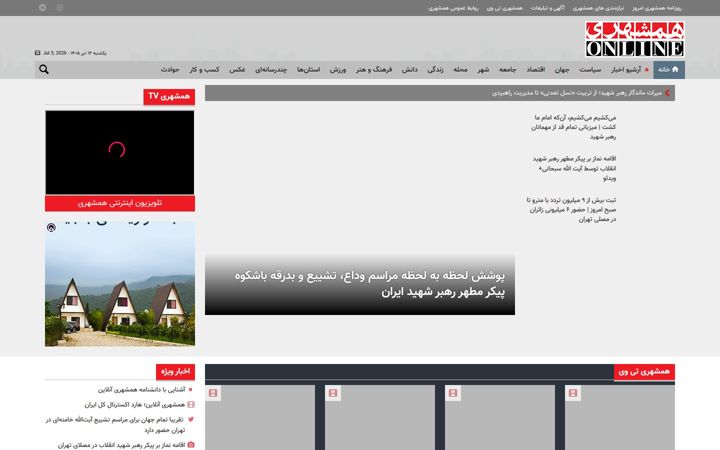Click the villa houses ad banner
Image resolution: width=720 pixels, height=450 pixels.
(120, 284)
